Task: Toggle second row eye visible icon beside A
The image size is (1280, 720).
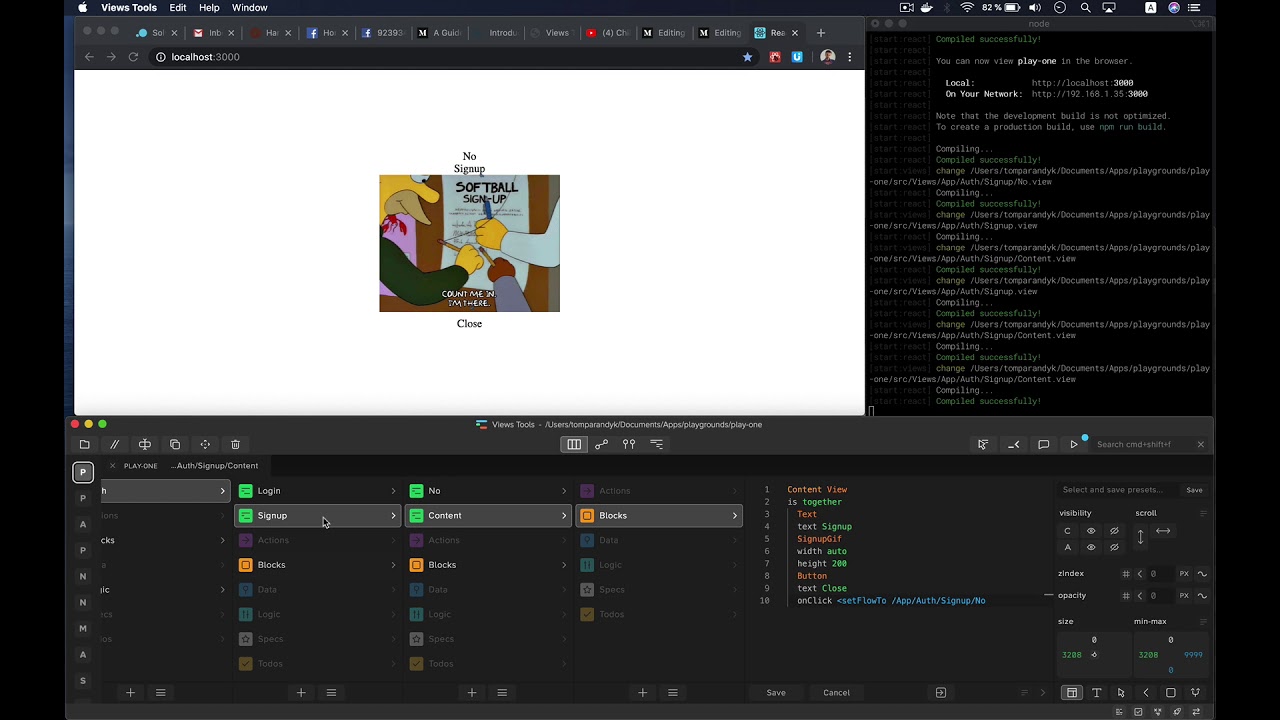Action: pos(1091,547)
